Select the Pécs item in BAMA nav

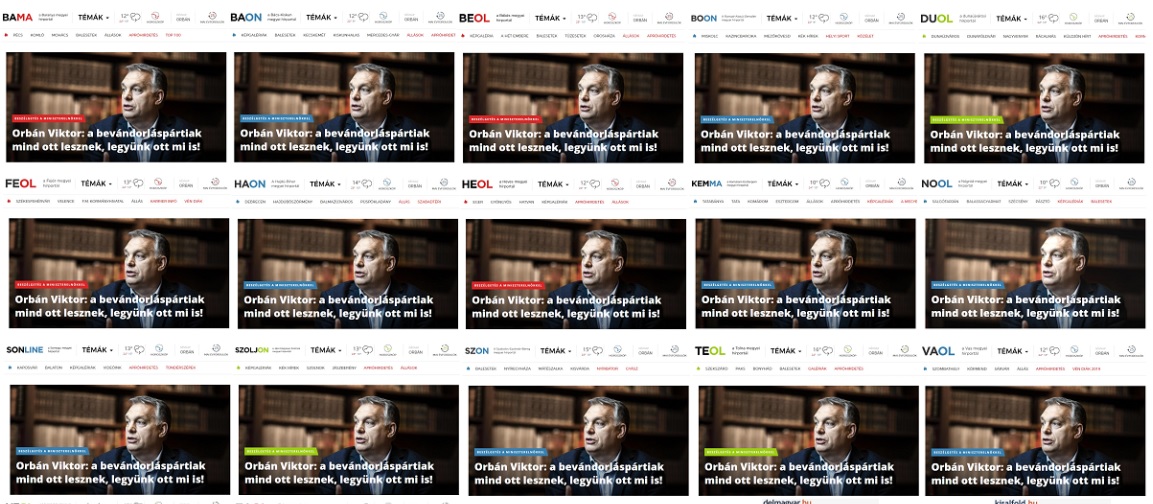tap(19, 35)
